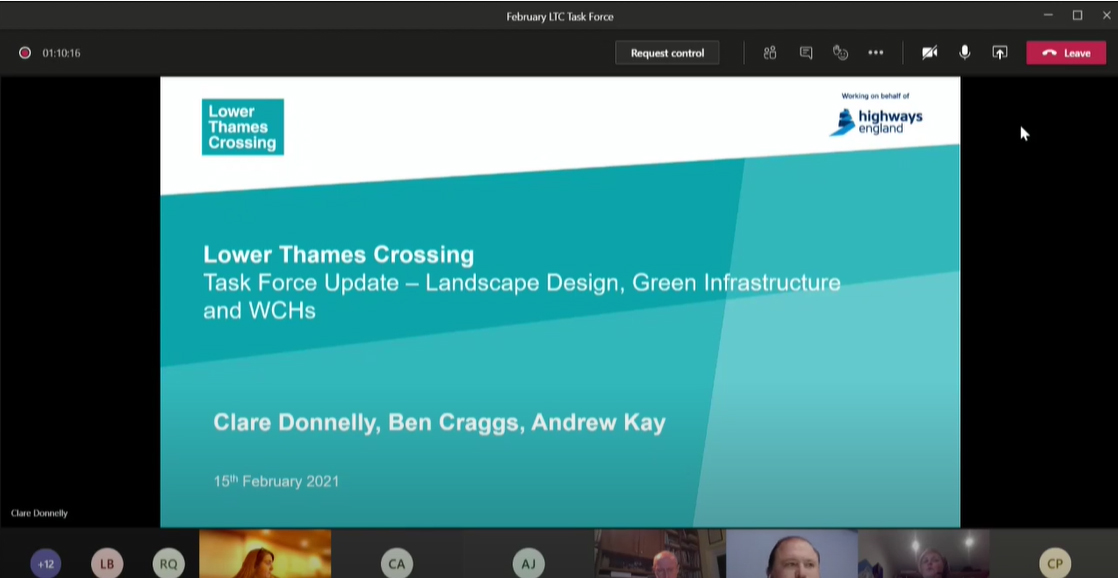This screenshot has width=1118, height=578.
Task: Click the slide title 'Lower Thames Crossing'
Action: tap(339, 254)
